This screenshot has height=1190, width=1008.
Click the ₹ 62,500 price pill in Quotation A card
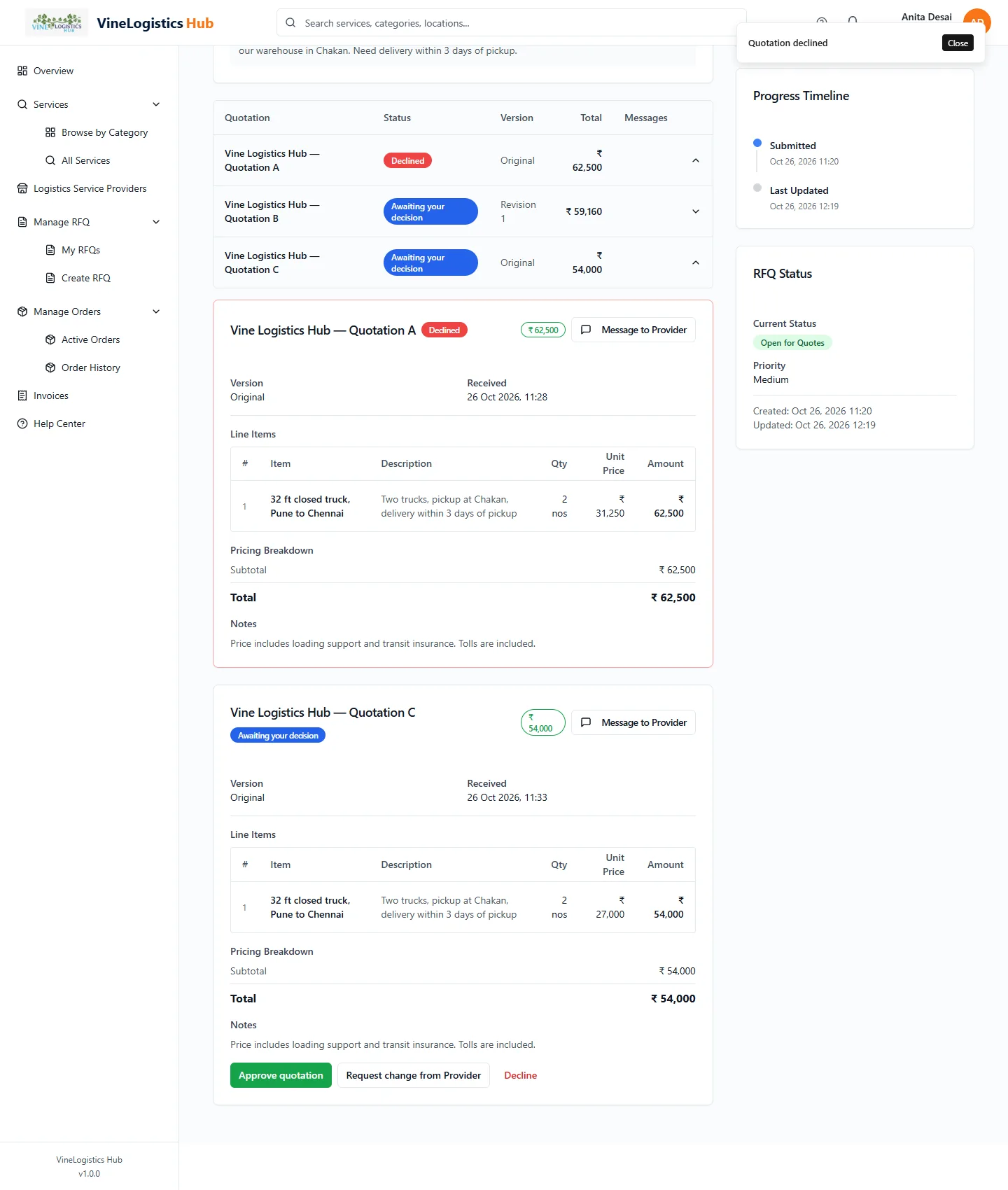click(x=543, y=330)
